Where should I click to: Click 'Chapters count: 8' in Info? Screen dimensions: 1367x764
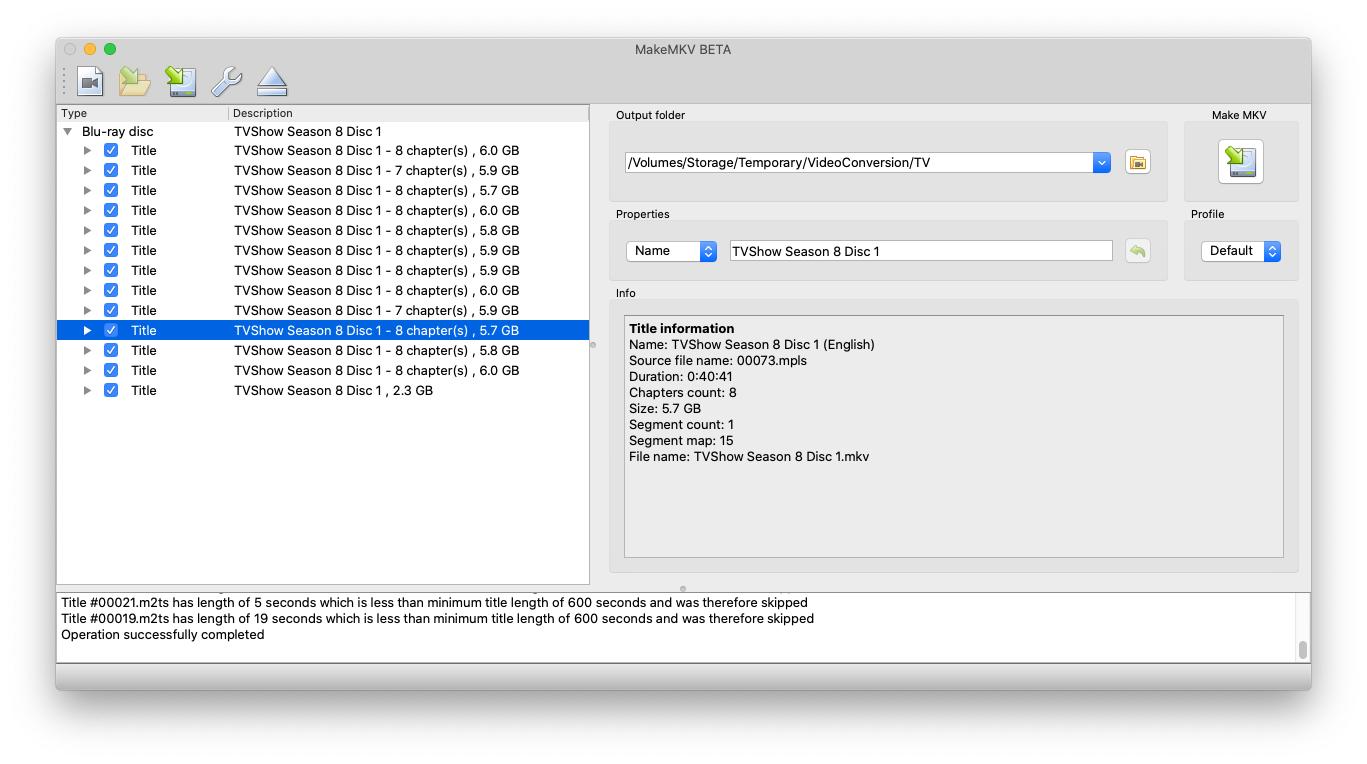click(x=682, y=392)
